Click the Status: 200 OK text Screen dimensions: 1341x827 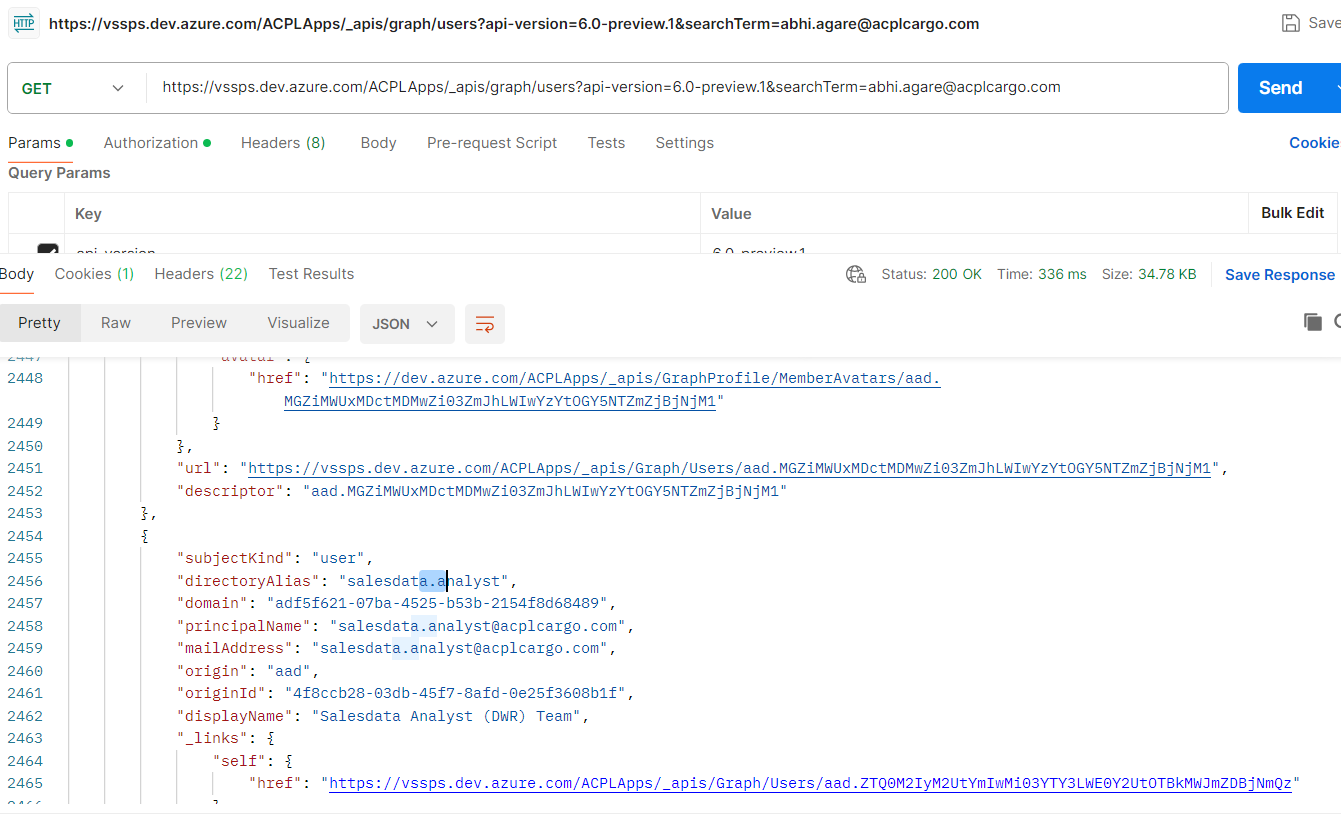931,274
